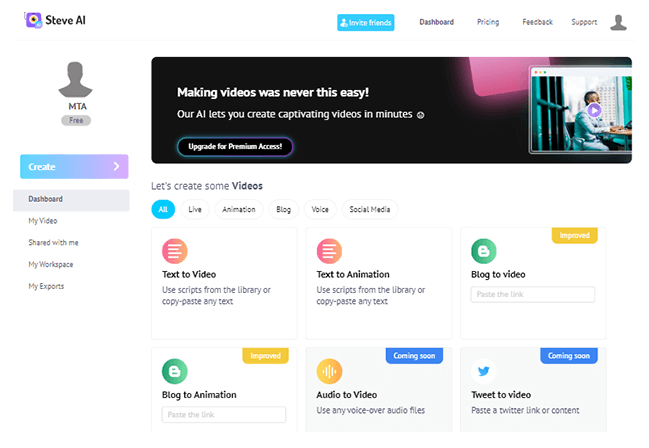
Task: Click the Audio to Video waveform icon
Action: click(x=329, y=371)
